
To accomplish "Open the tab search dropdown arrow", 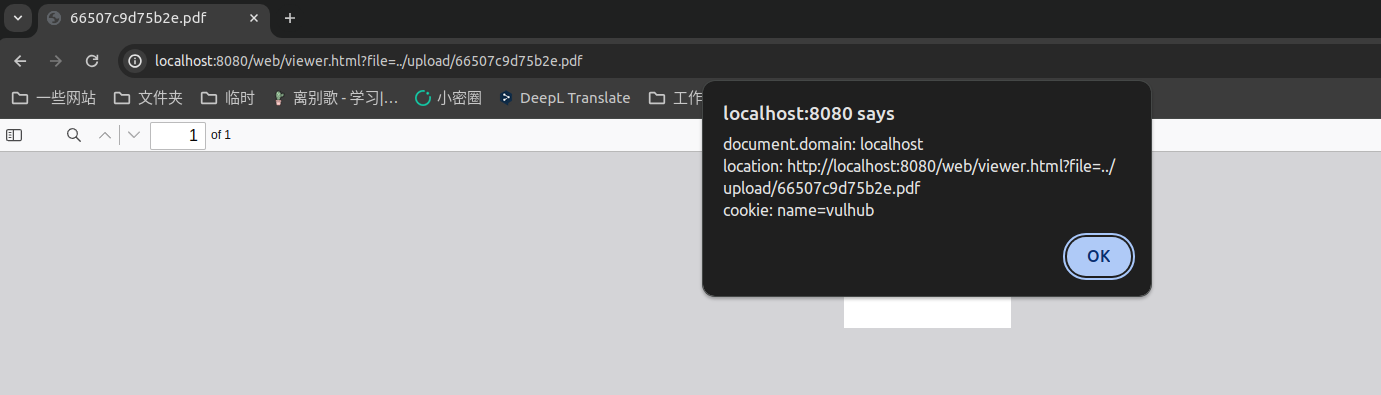I will (17, 18).
